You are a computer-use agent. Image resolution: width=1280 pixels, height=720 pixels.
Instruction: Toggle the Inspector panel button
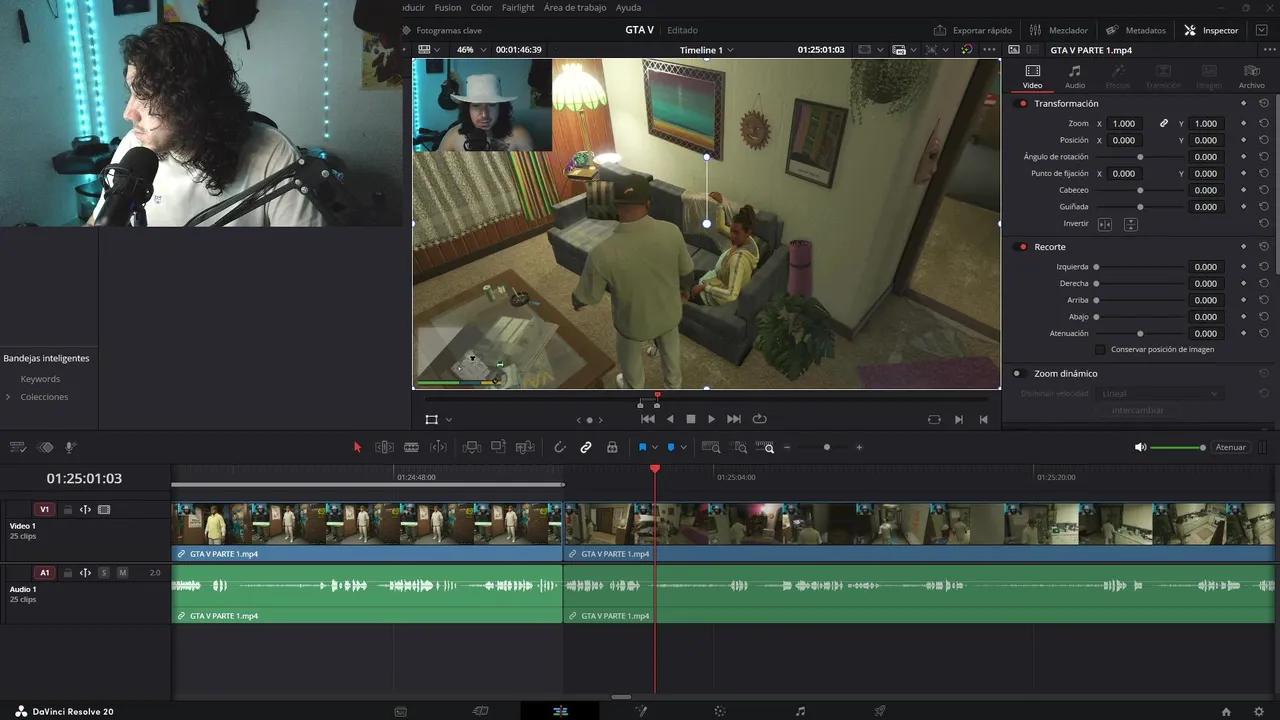click(x=1211, y=30)
